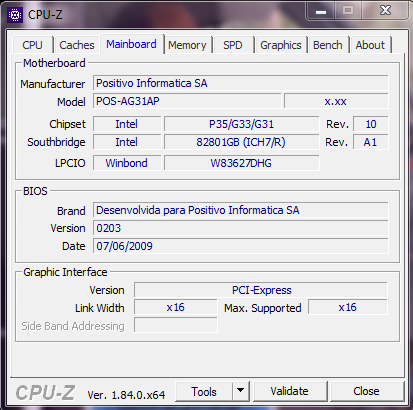The height and width of the screenshot is (410, 413).
Task: Click the Max. Supported label
Action: tap(263, 308)
